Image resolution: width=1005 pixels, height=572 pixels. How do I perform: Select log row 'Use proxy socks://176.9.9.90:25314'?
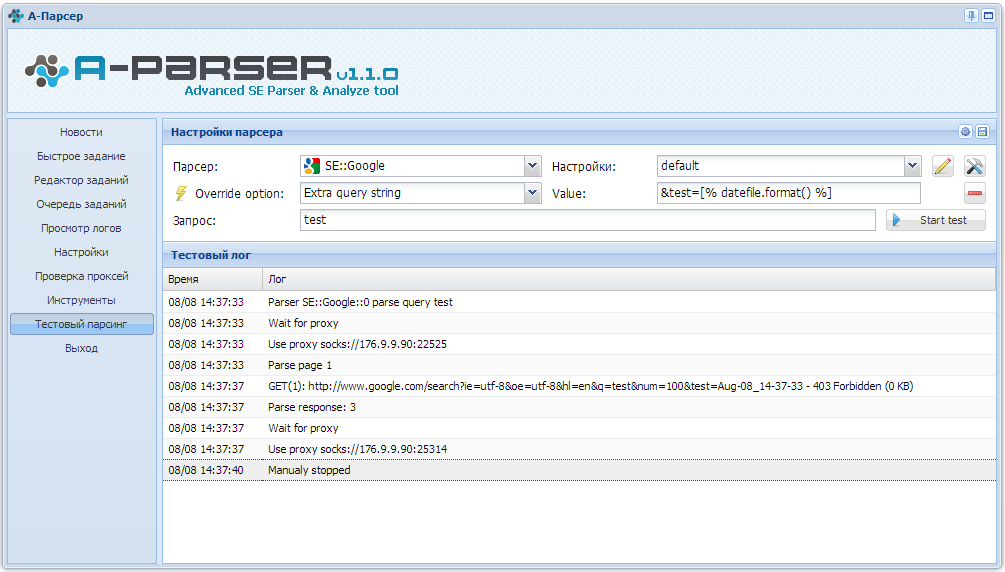coord(579,450)
